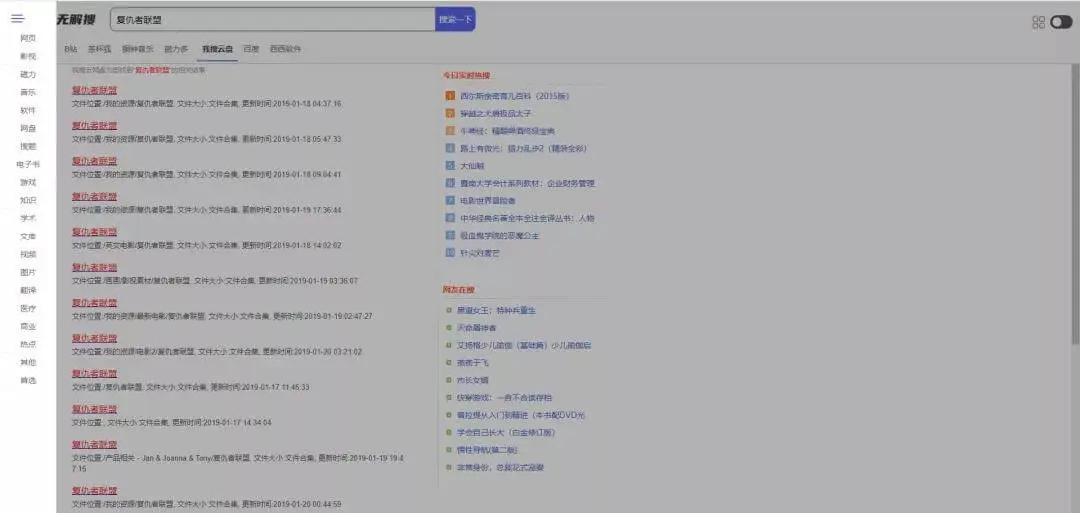Select 磁力 in the sidebar
Viewport: 1080px width, 513px height.
pyautogui.click(x=28, y=74)
